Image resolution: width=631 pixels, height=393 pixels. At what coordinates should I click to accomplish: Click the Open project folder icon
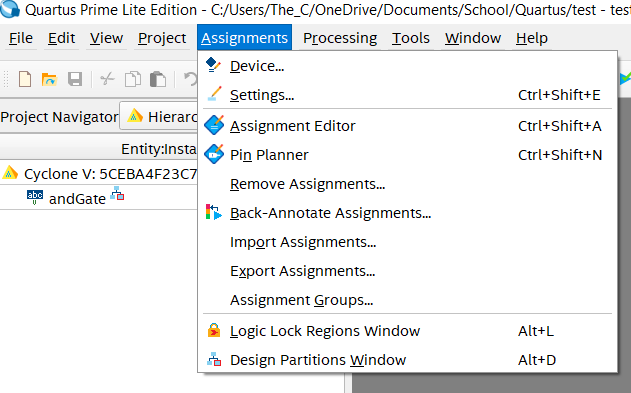[49, 79]
